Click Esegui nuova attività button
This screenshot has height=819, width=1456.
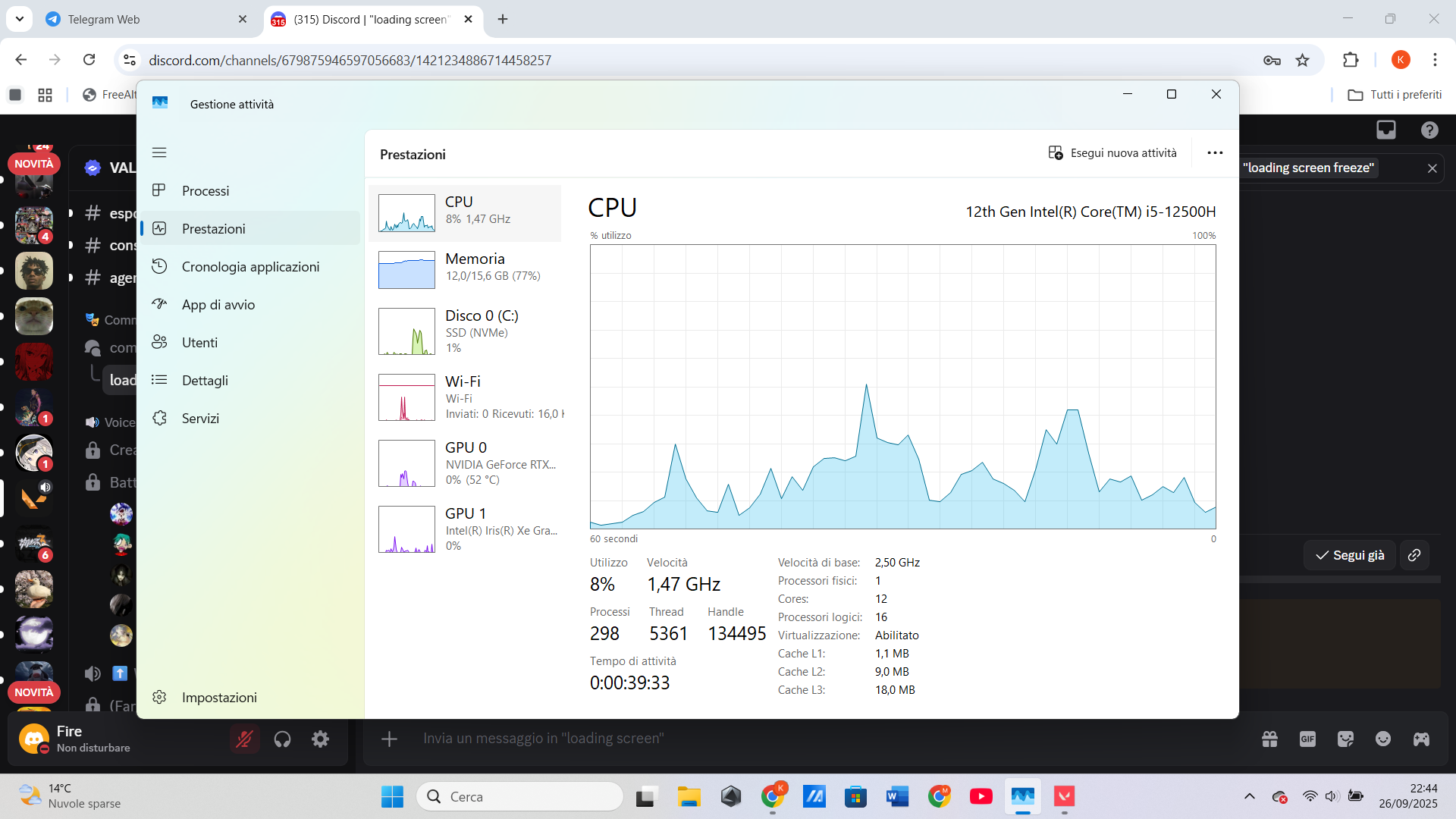[1112, 153]
